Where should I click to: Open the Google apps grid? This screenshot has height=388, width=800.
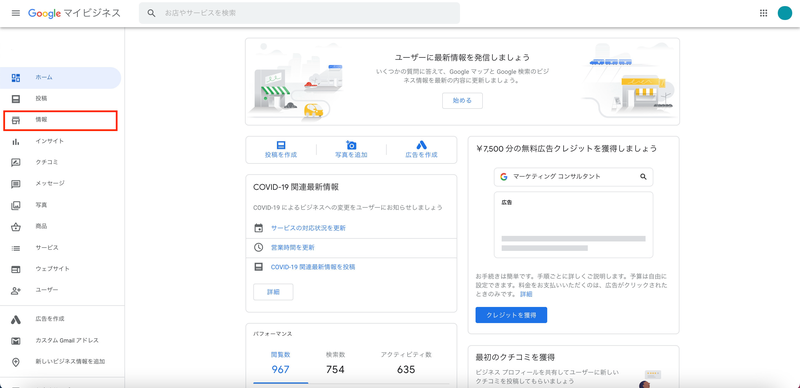click(763, 13)
